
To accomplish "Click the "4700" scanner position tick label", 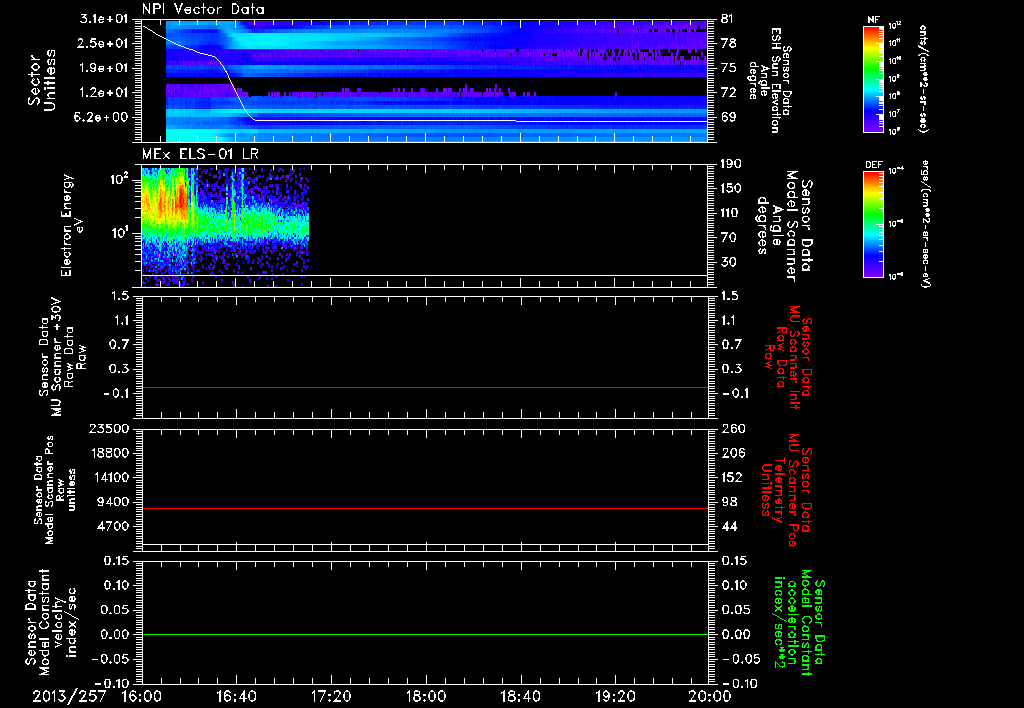I will [113, 526].
